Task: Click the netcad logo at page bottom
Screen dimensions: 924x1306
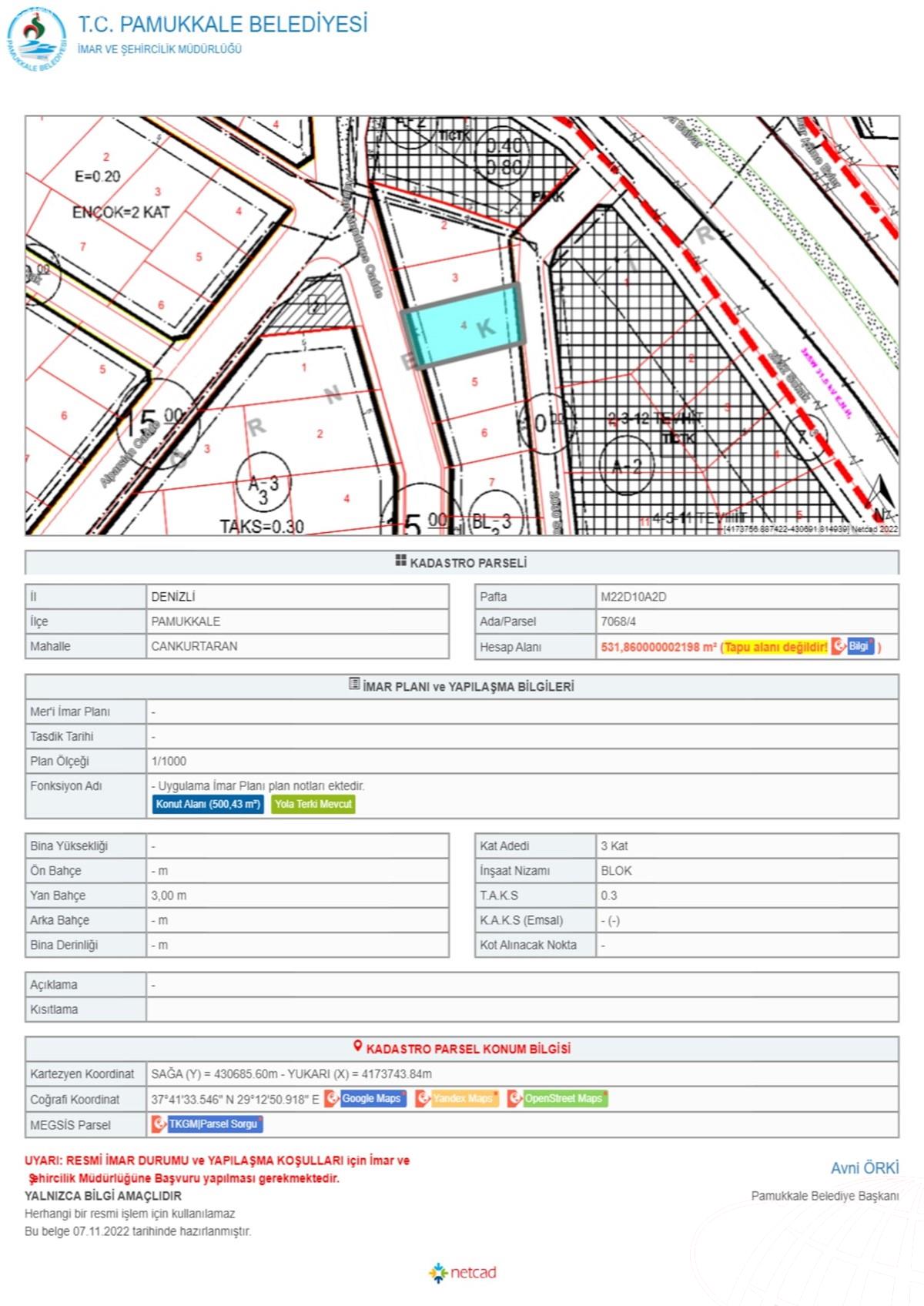Action: [462, 1272]
